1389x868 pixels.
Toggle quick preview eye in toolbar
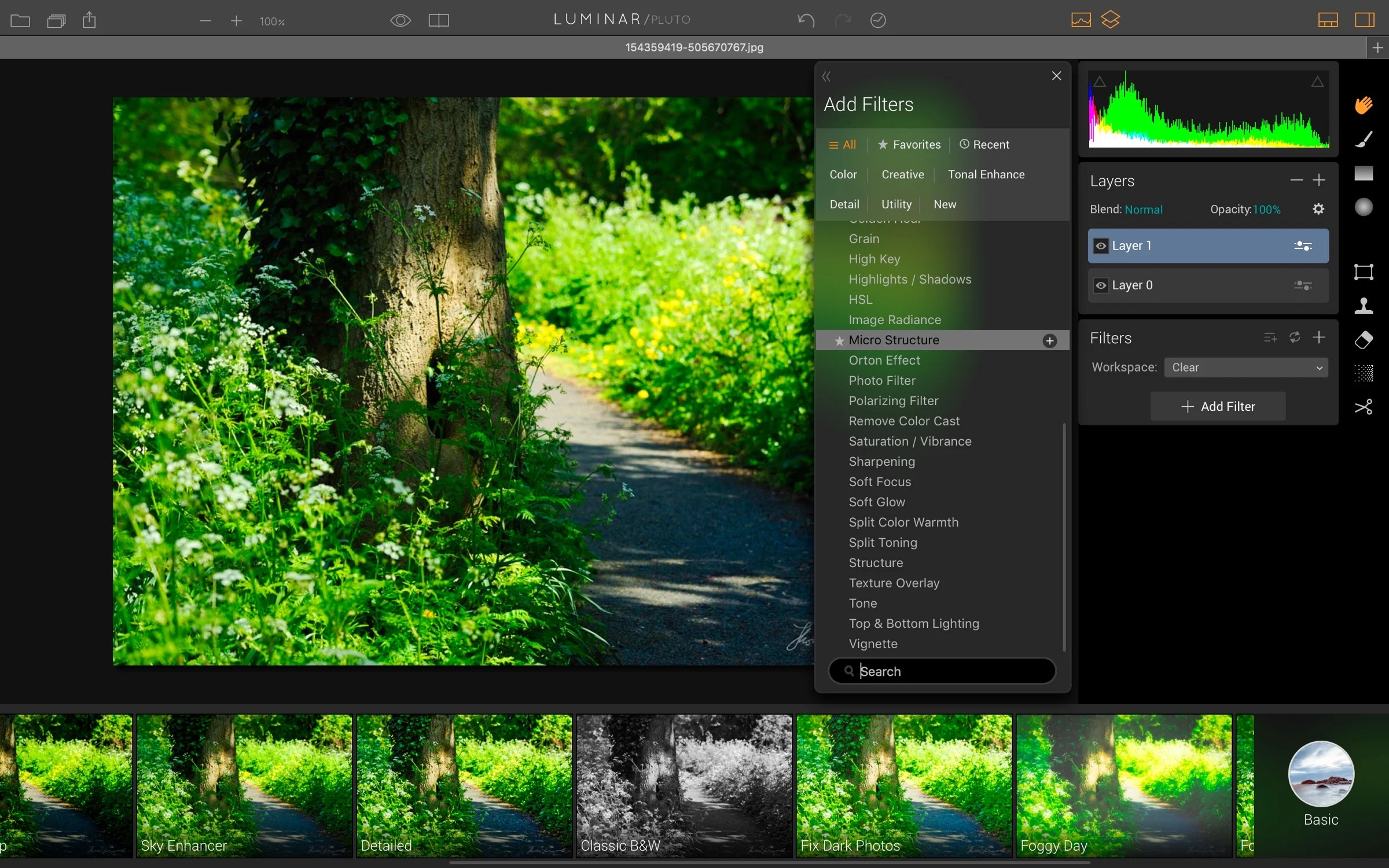(400, 21)
